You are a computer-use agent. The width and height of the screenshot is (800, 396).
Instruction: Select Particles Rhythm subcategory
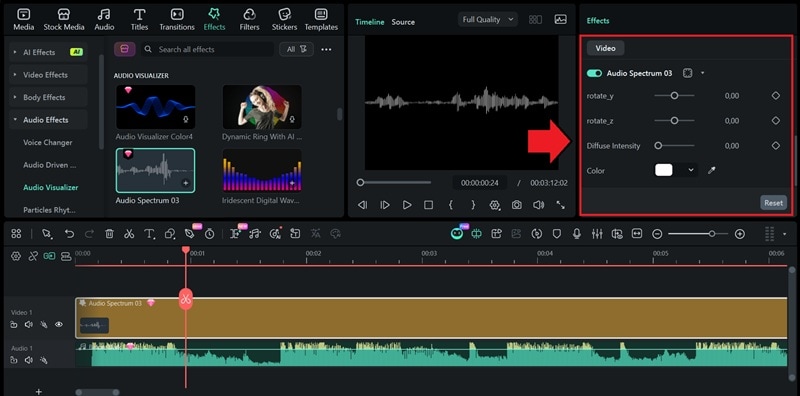pos(49,210)
